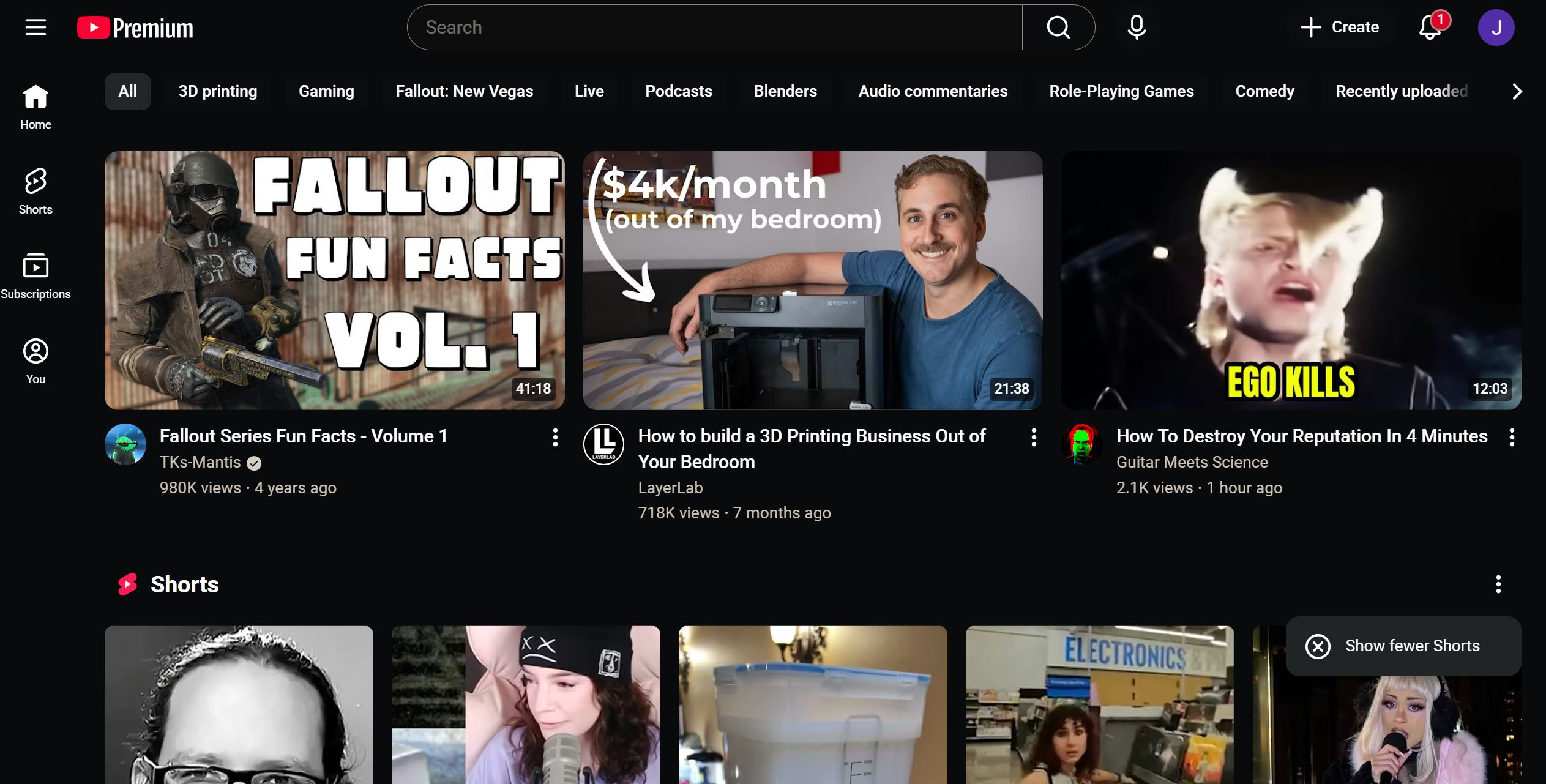Open the You sidebar page

pyautogui.click(x=35, y=361)
